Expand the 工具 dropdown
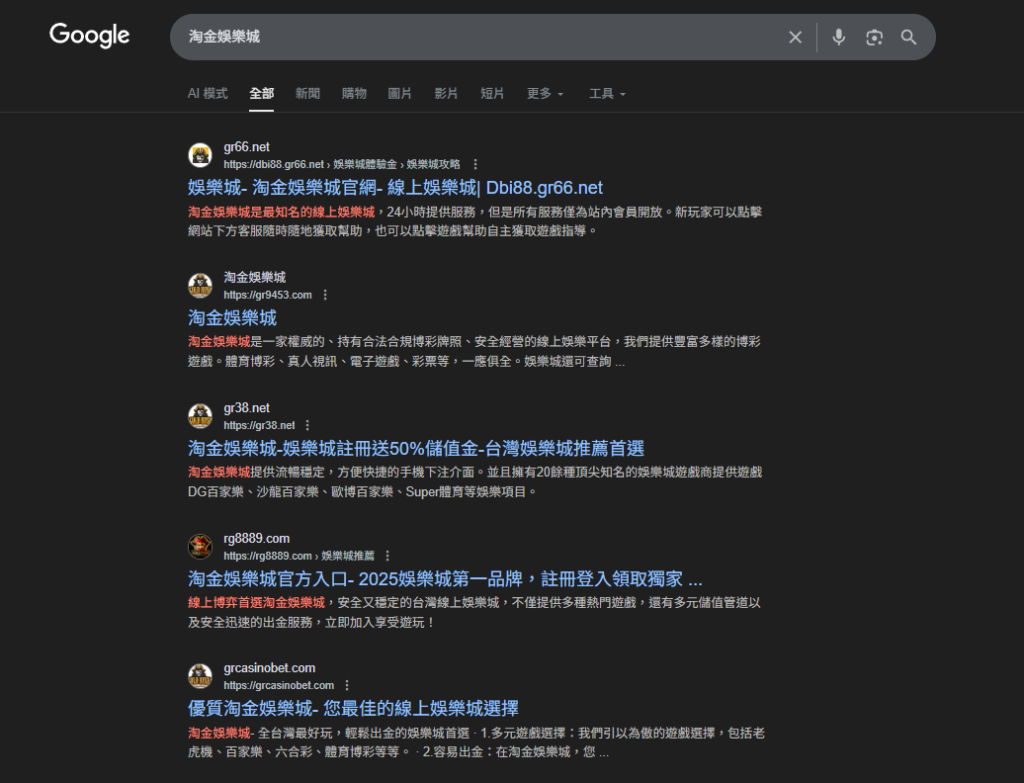This screenshot has width=1024, height=783. (x=607, y=93)
